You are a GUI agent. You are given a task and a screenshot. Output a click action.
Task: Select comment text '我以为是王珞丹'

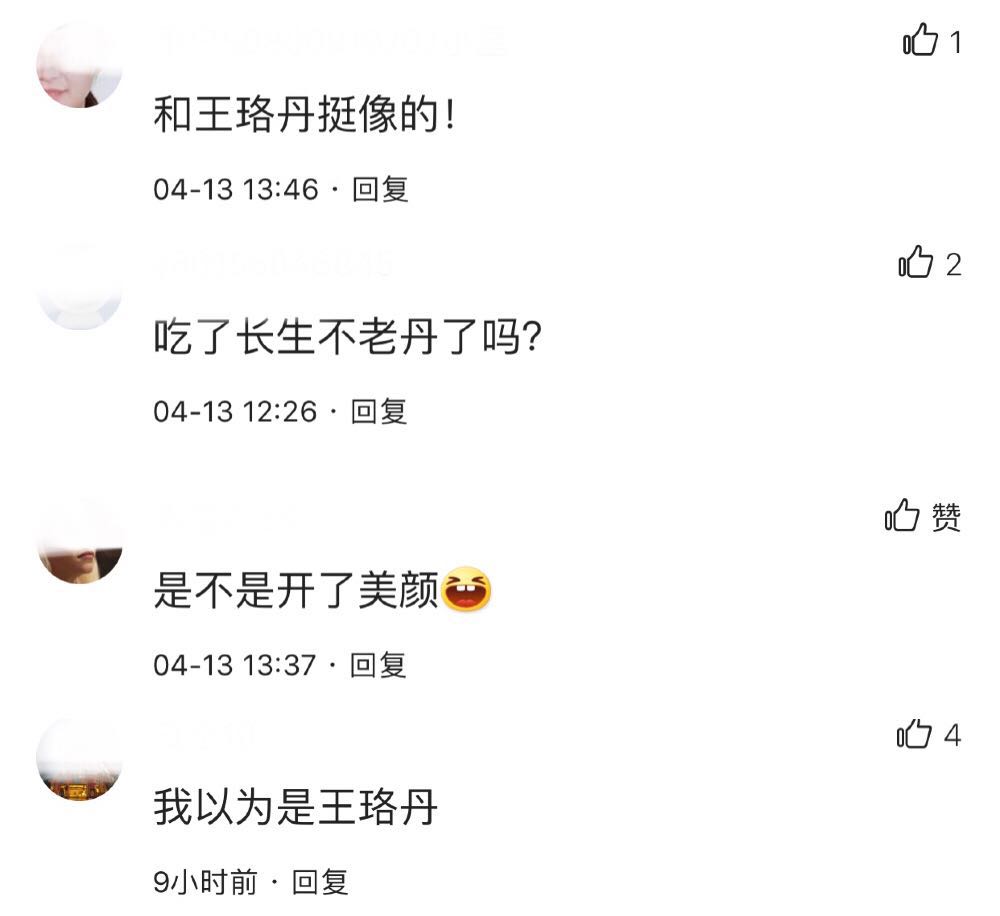(x=295, y=807)
